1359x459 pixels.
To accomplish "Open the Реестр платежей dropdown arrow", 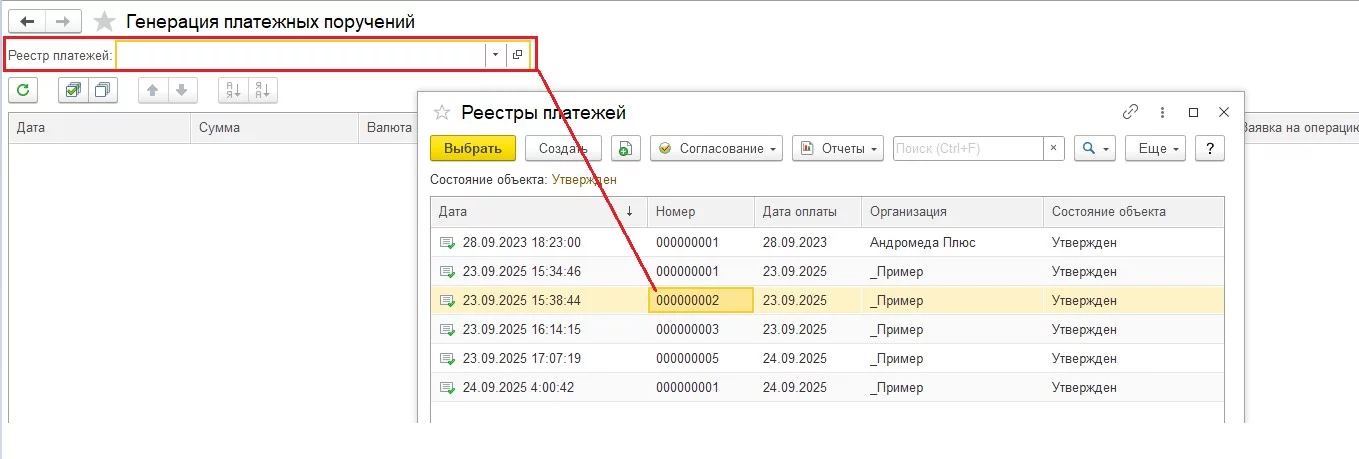I will tap(495, 55).
